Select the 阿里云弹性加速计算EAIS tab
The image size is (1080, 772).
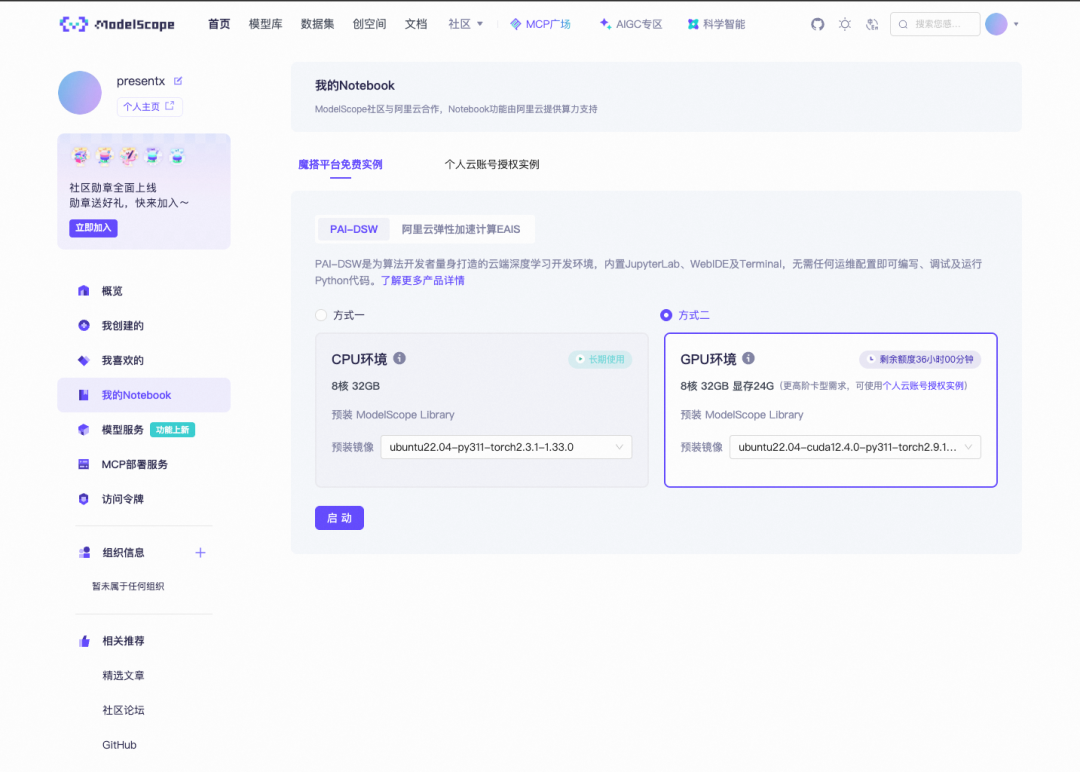point(461,229)
